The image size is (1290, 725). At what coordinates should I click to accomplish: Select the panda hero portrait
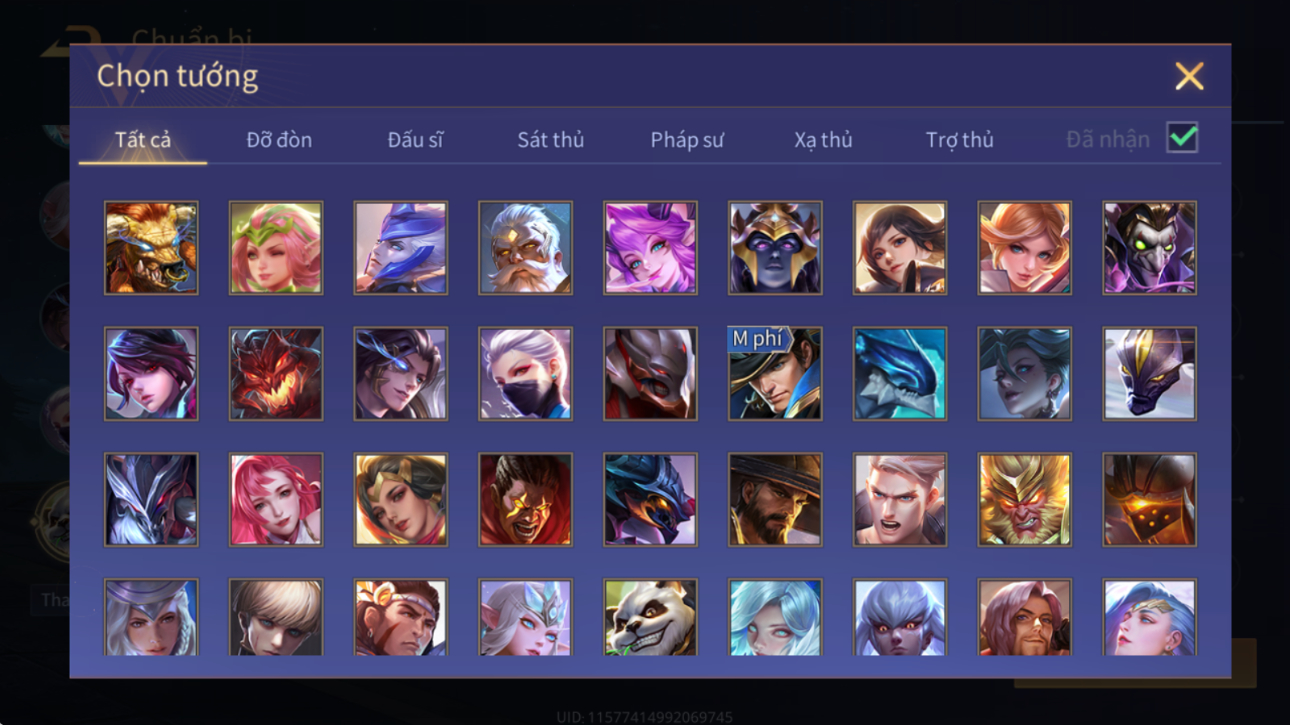(650, 617)
